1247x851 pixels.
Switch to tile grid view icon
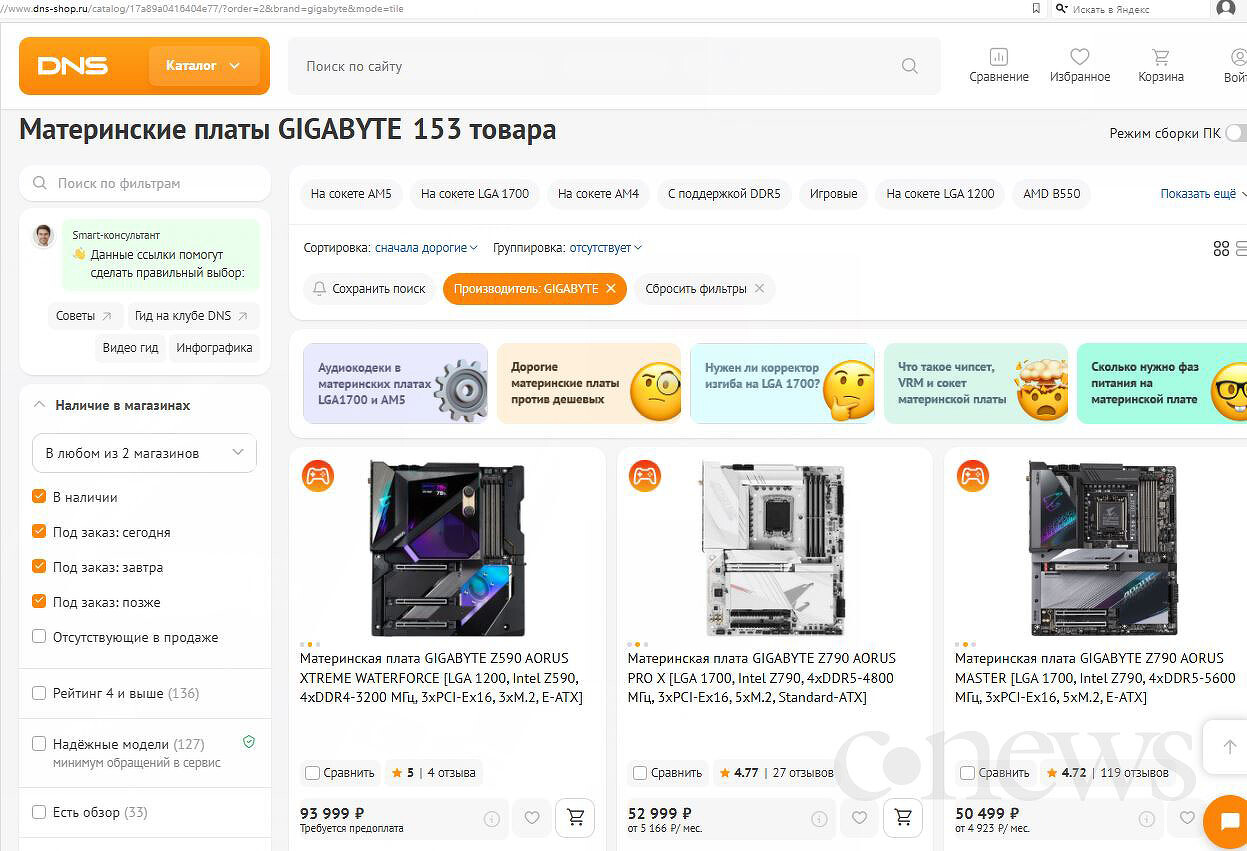coord(1221,248)
